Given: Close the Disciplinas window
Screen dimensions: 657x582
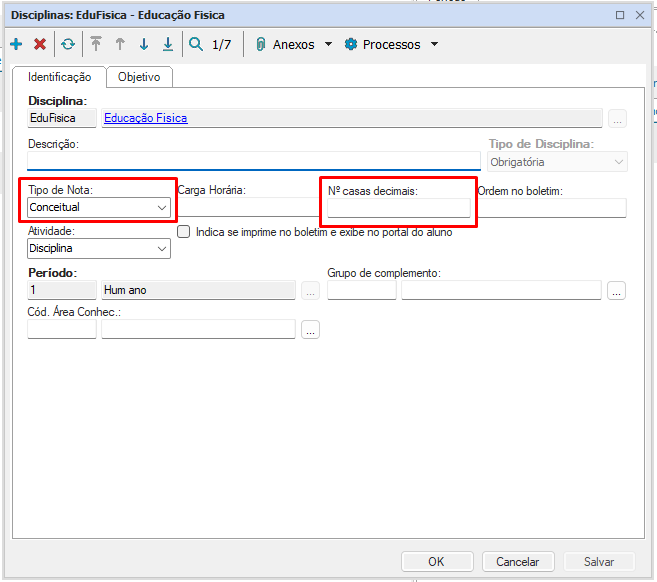Looking at the screenshot, I should [640, 15].
